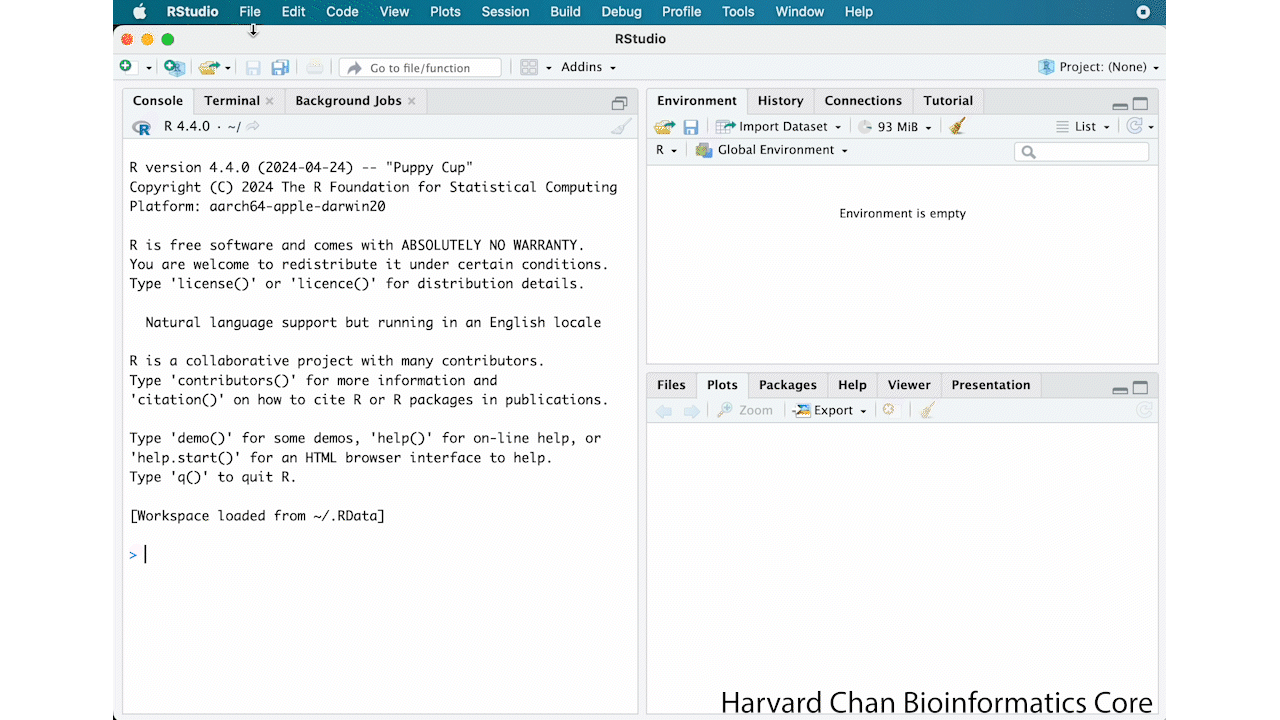Click the Zoom plot button
1280x720 pixels.
(x=745, y=410)
